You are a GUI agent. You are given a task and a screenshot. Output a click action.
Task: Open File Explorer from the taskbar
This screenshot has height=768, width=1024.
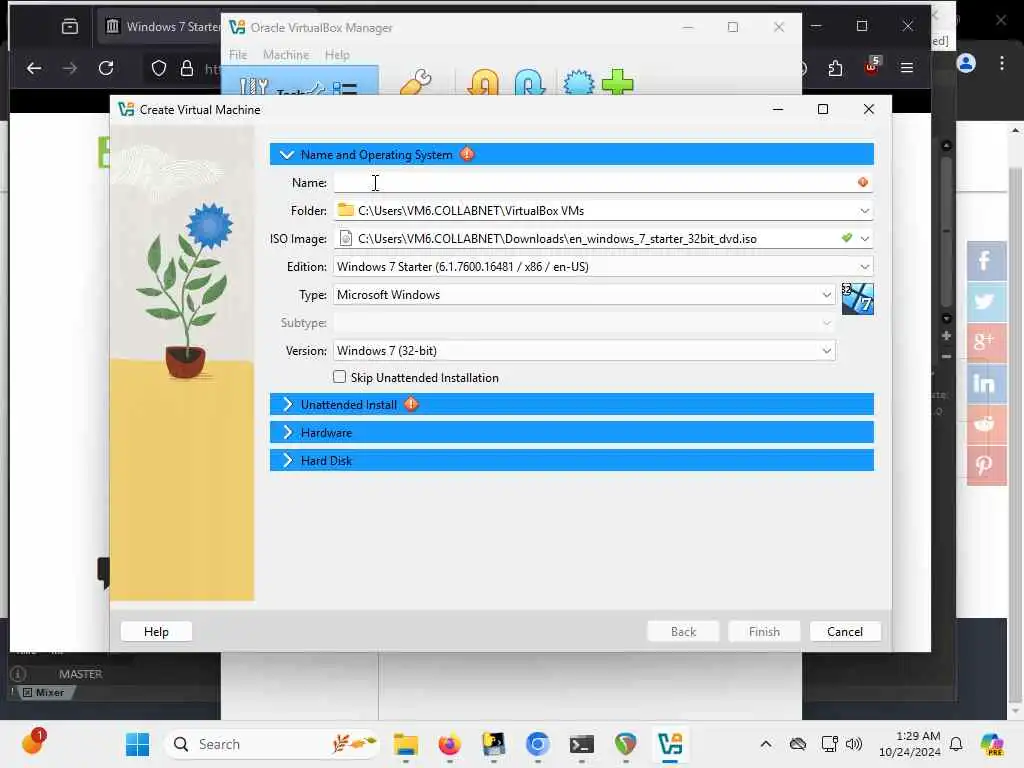406,744
